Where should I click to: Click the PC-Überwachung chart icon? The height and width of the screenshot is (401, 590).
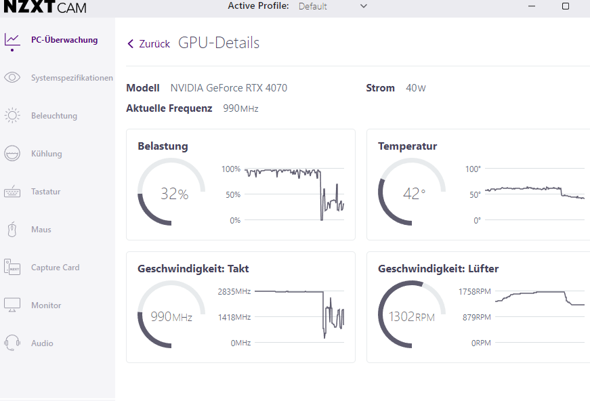point(12,40)
